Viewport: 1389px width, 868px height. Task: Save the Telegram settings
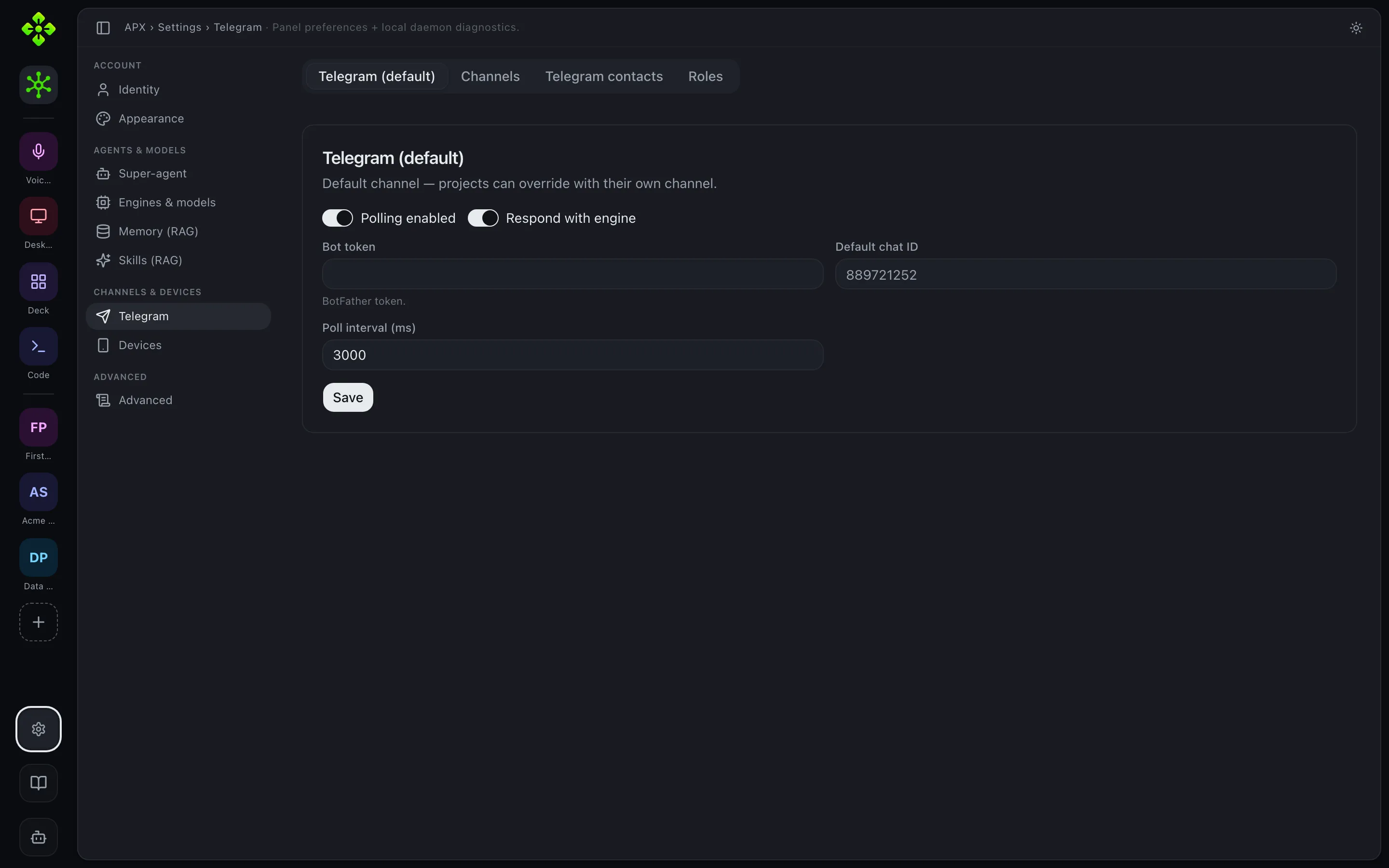click(348, 397)
